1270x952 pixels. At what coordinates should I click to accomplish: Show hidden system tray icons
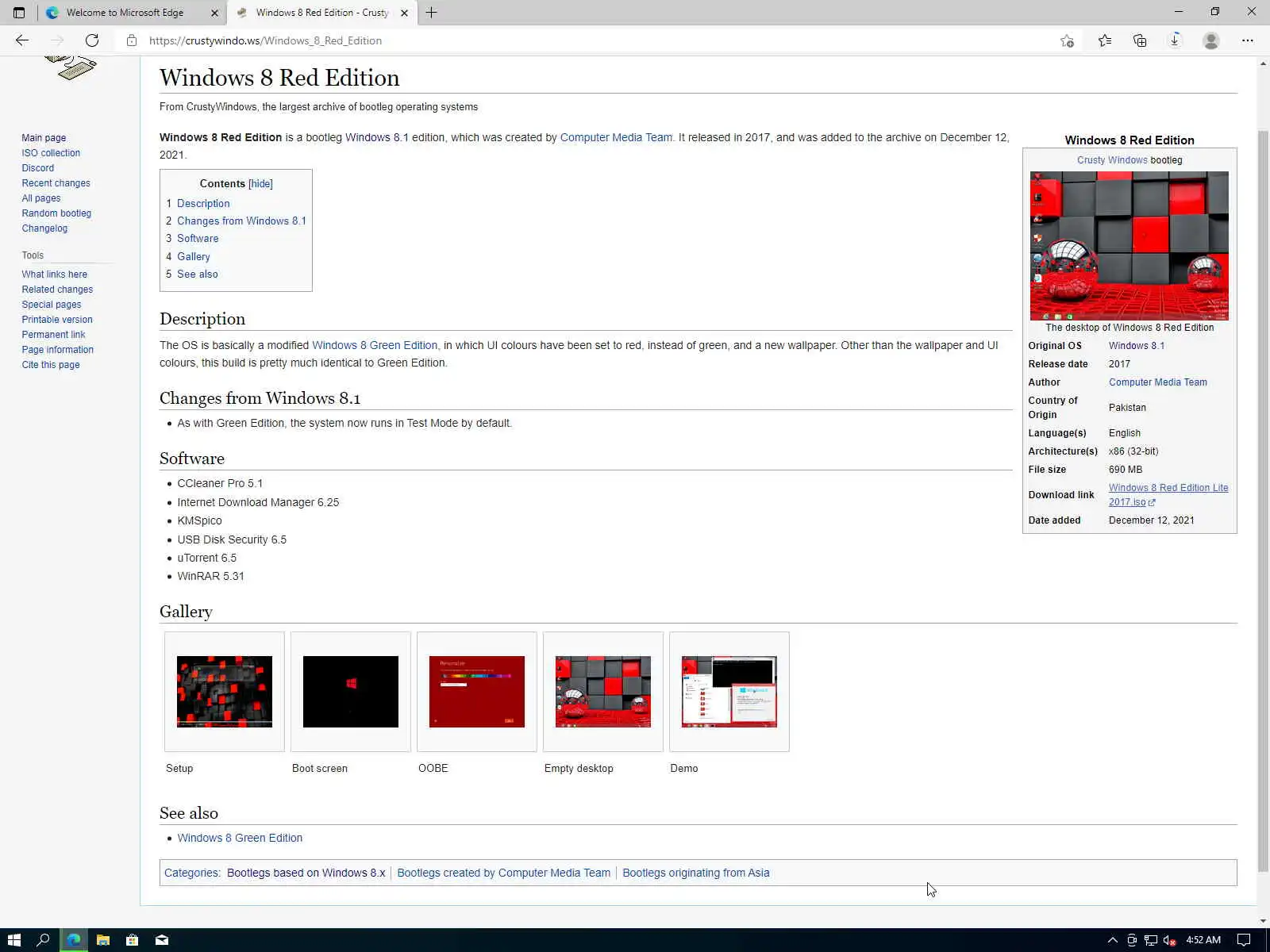pyautogui.click(x=1112, y=940)
